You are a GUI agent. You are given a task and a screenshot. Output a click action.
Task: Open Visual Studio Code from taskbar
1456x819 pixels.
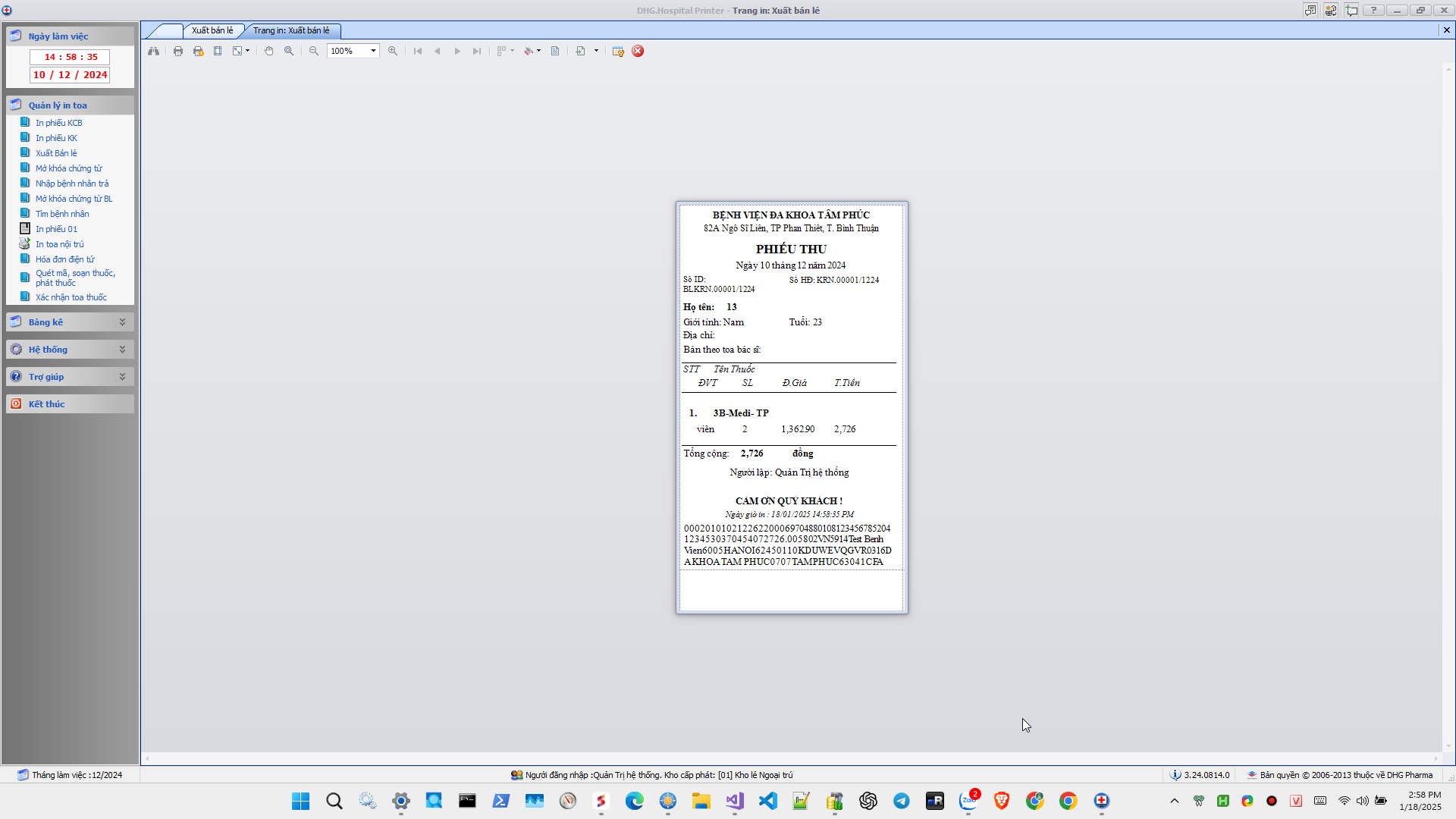(x=767, y=801)
